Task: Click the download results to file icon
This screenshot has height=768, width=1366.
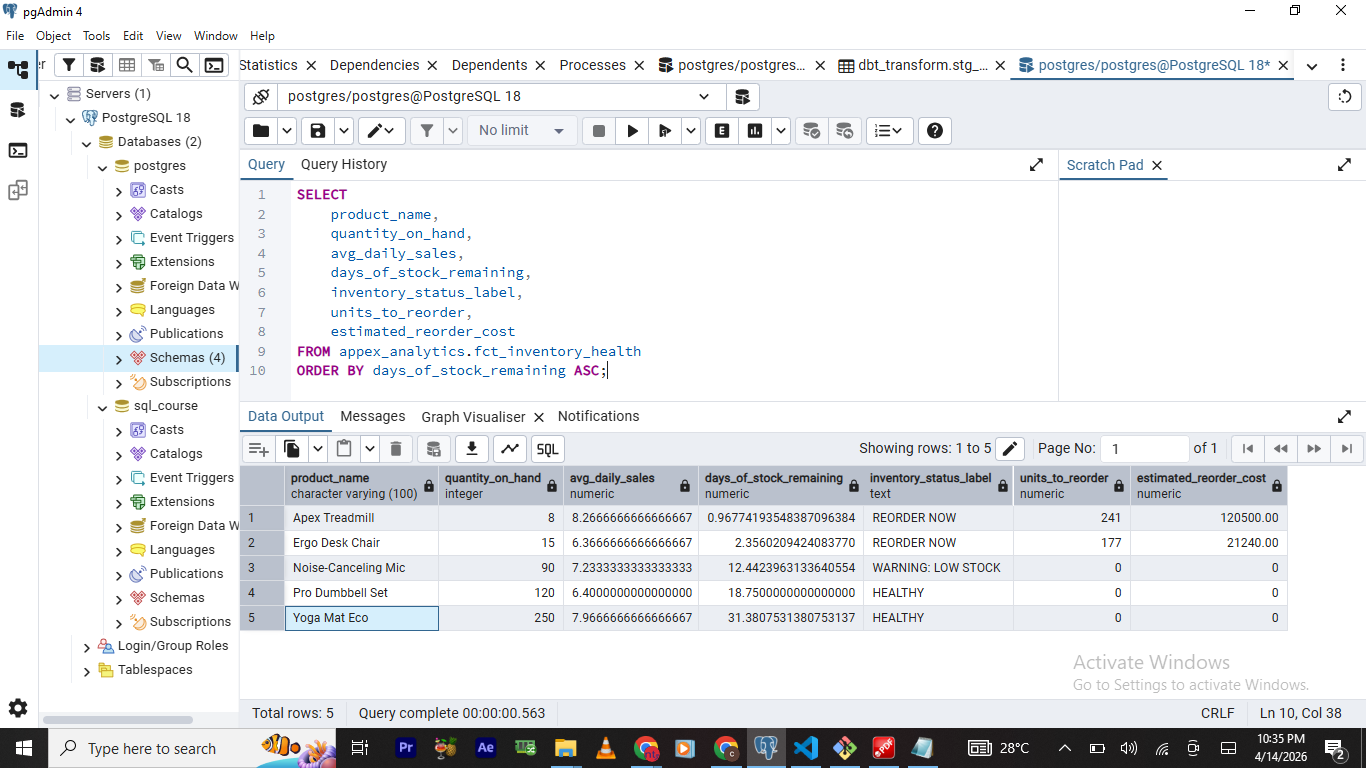Action: pyautogui.click(x=472, y=449)
